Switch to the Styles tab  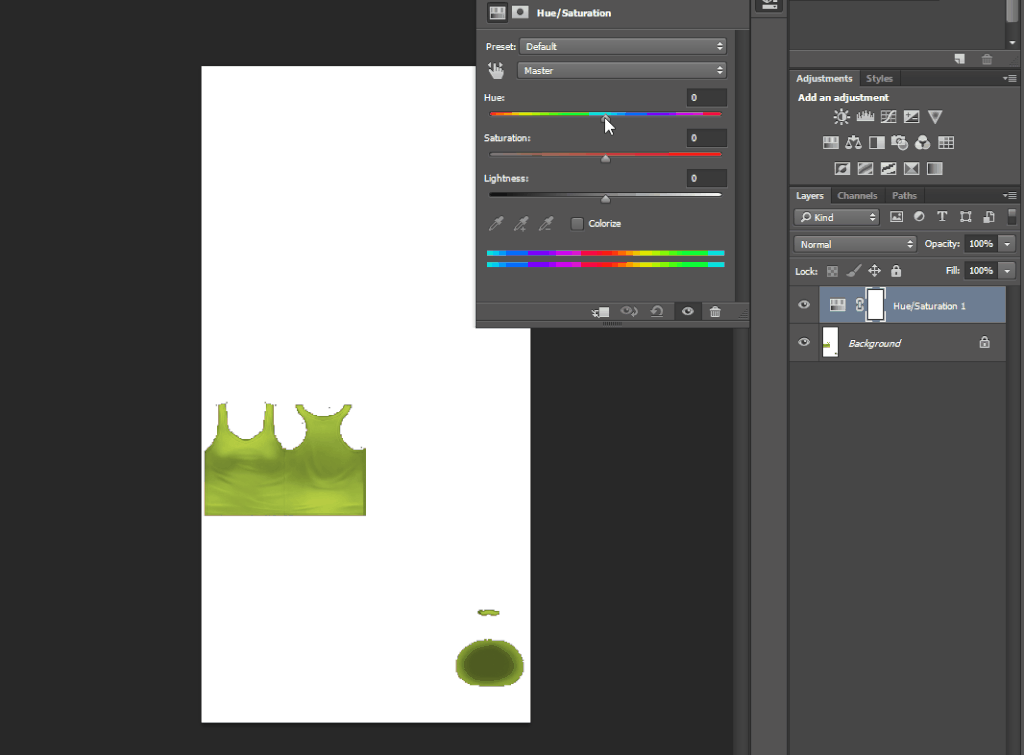pos(879,78)
